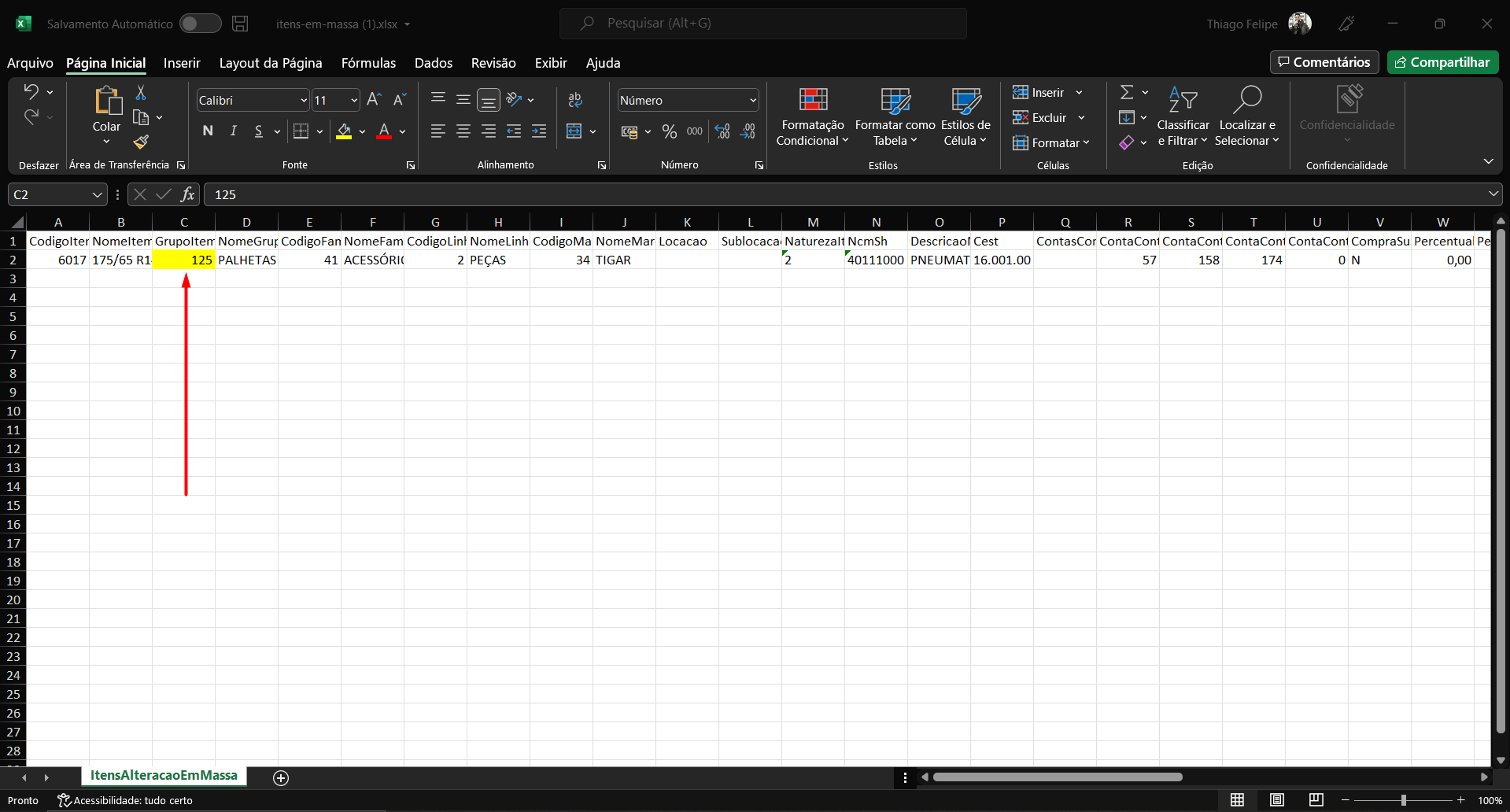The height and width of the screenshot is (812, 1510).
Task: Open the Número format dropdown
Action: coord(753,100)
